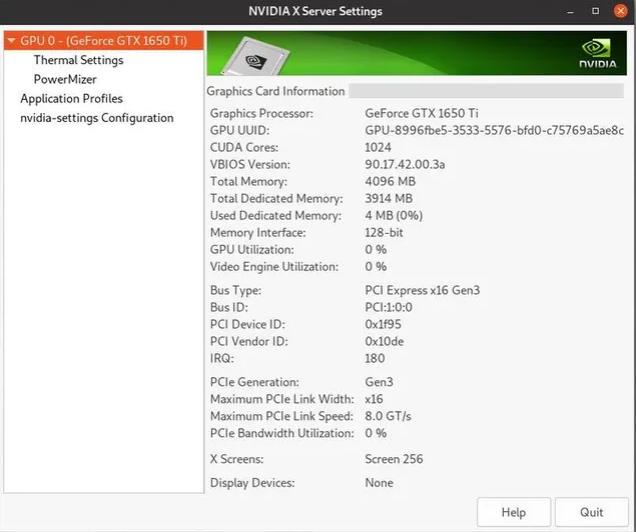Click Total Dedicated Memory value 3914 MB

tap(389, 198)
